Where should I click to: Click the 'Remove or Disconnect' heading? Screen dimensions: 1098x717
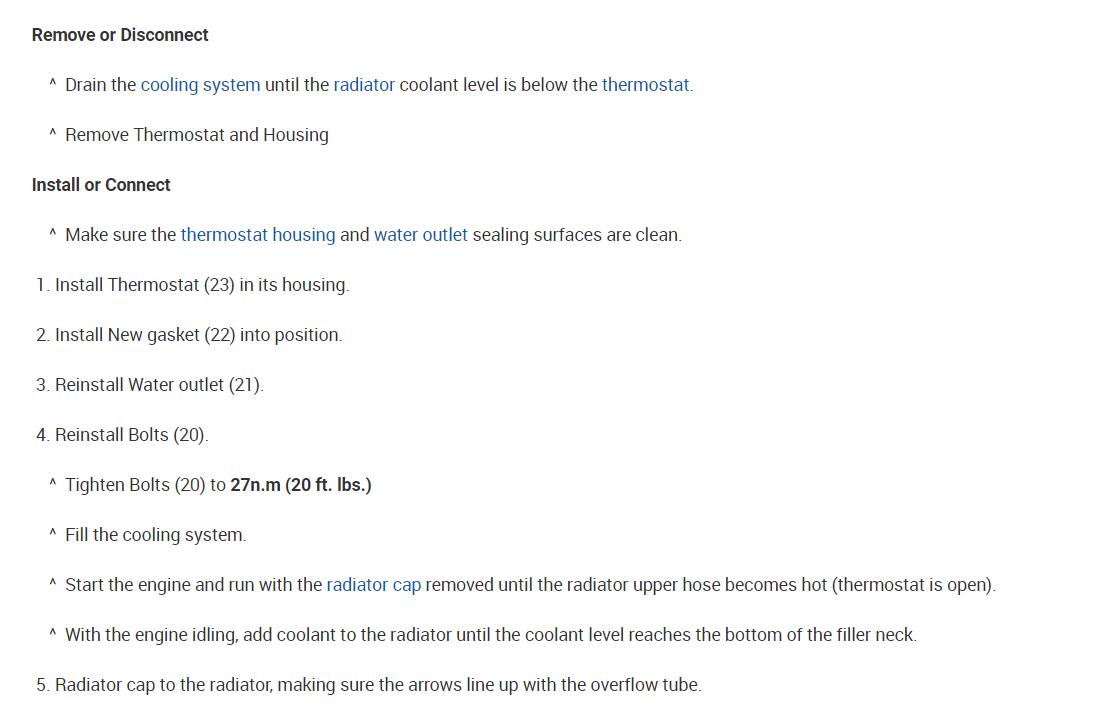(120, 35)
